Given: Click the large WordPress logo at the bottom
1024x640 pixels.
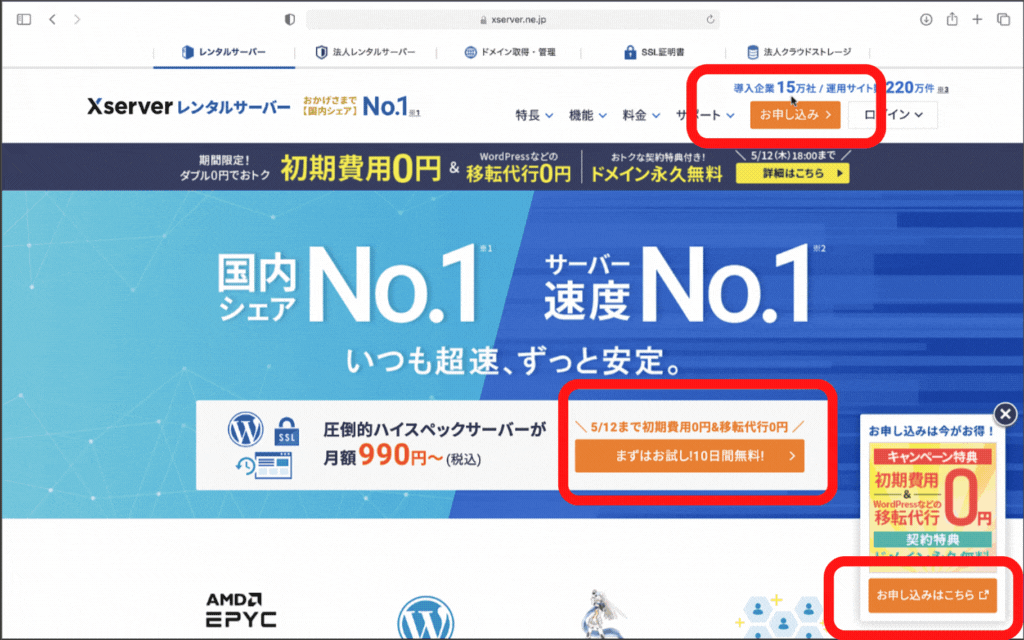Looking at the screenshot, I should click(425, 618).
